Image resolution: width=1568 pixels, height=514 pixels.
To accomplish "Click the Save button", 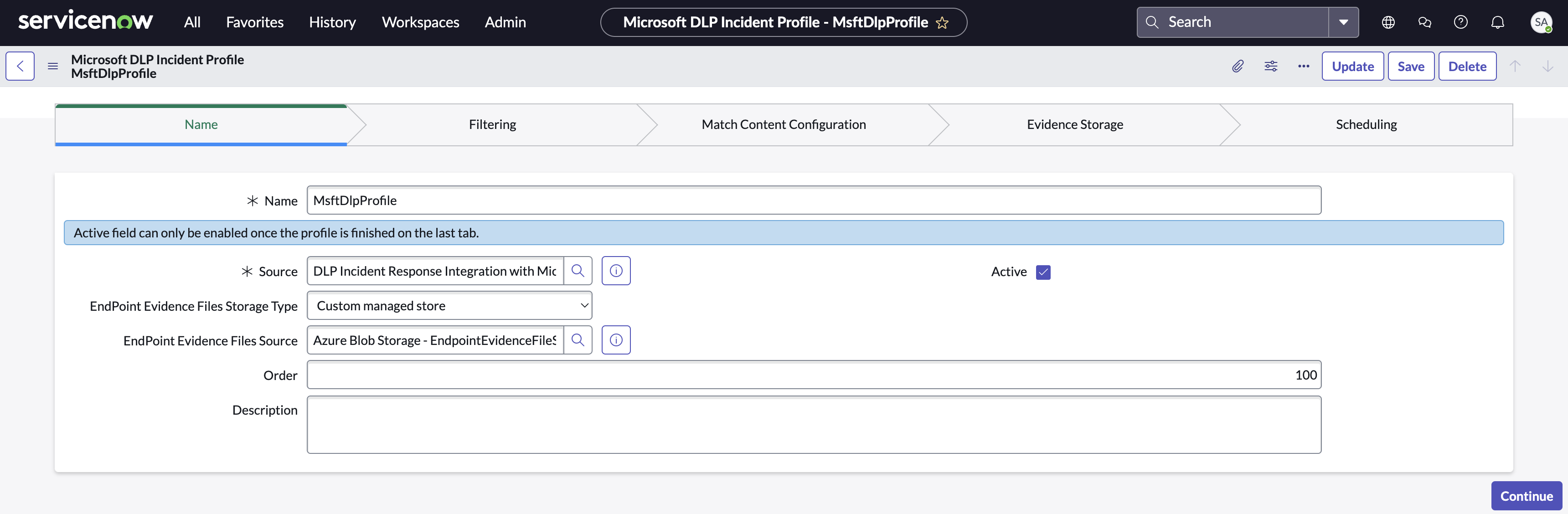I will (x=1411, y=66).
